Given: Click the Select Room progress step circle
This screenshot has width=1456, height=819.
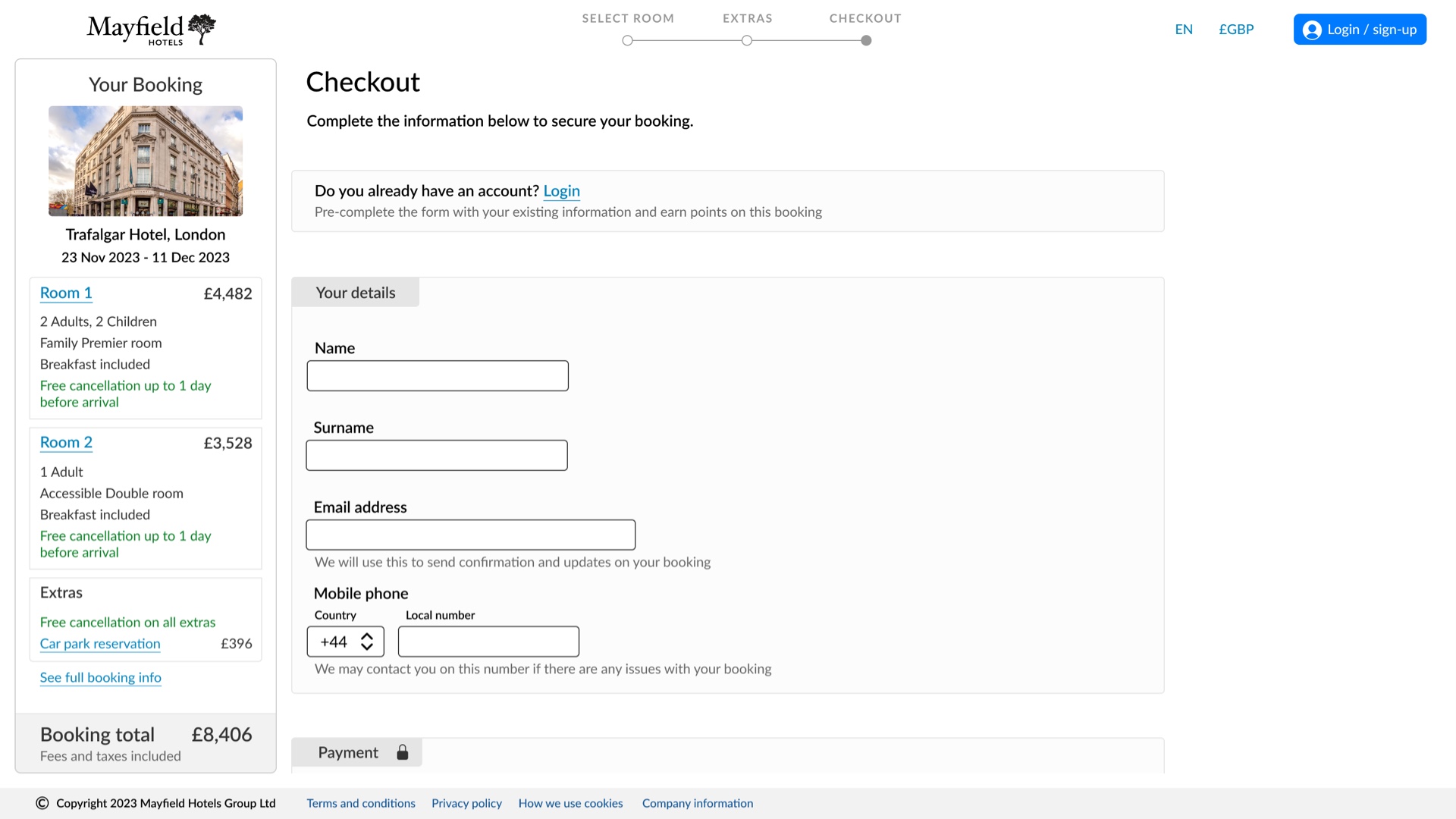Looking at the screenshot, I should [627, 41].
